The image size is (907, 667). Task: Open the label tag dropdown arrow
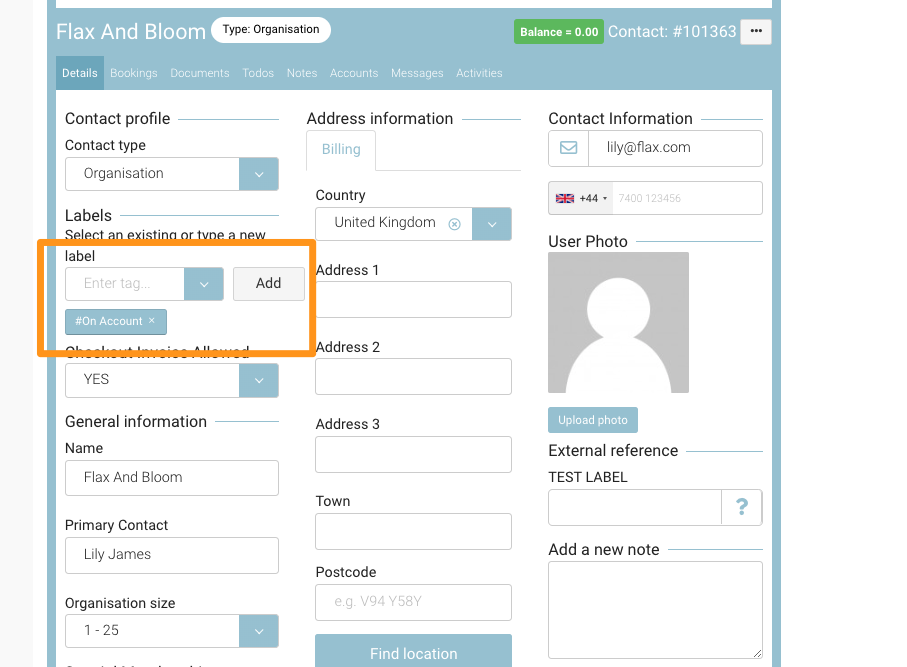click(203, 284)
